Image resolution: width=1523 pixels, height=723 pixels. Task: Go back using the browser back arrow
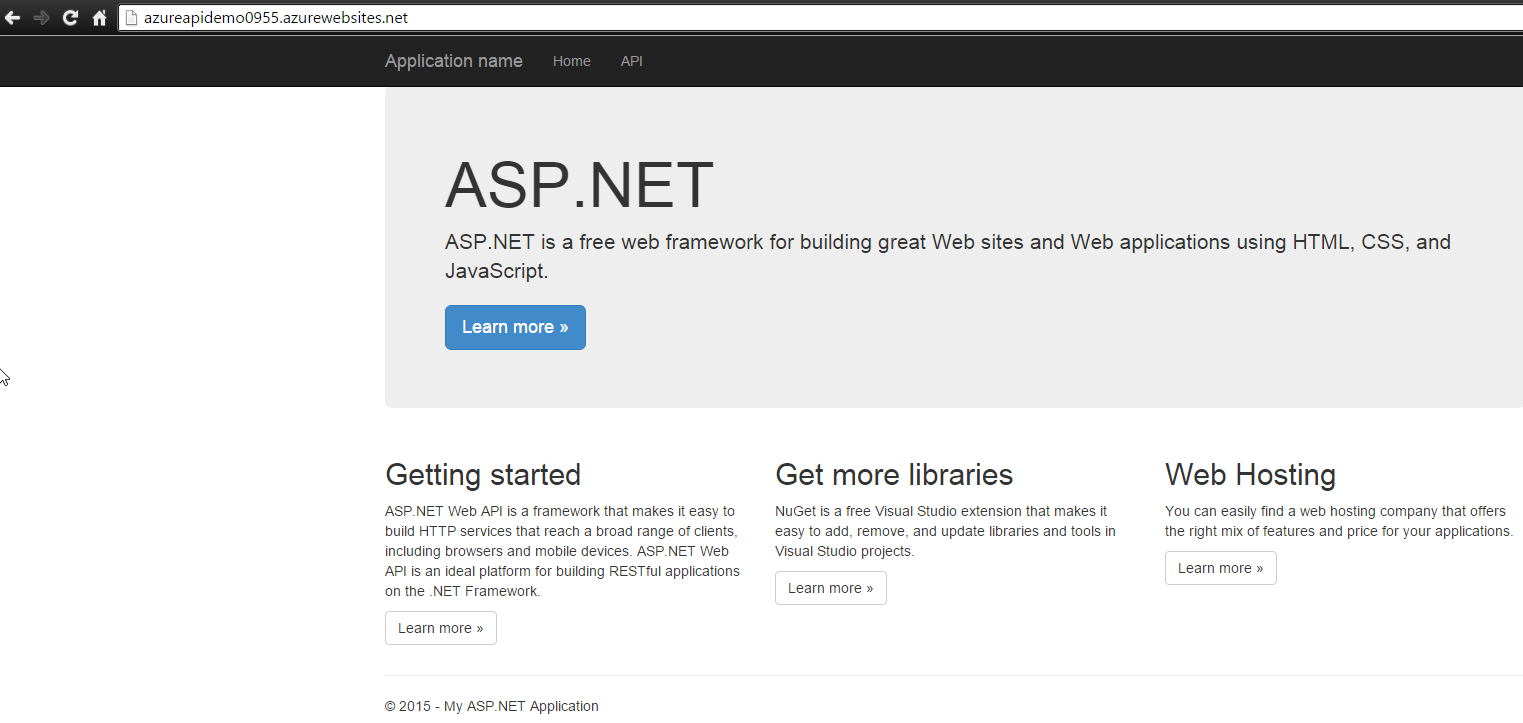coord(12,18)
